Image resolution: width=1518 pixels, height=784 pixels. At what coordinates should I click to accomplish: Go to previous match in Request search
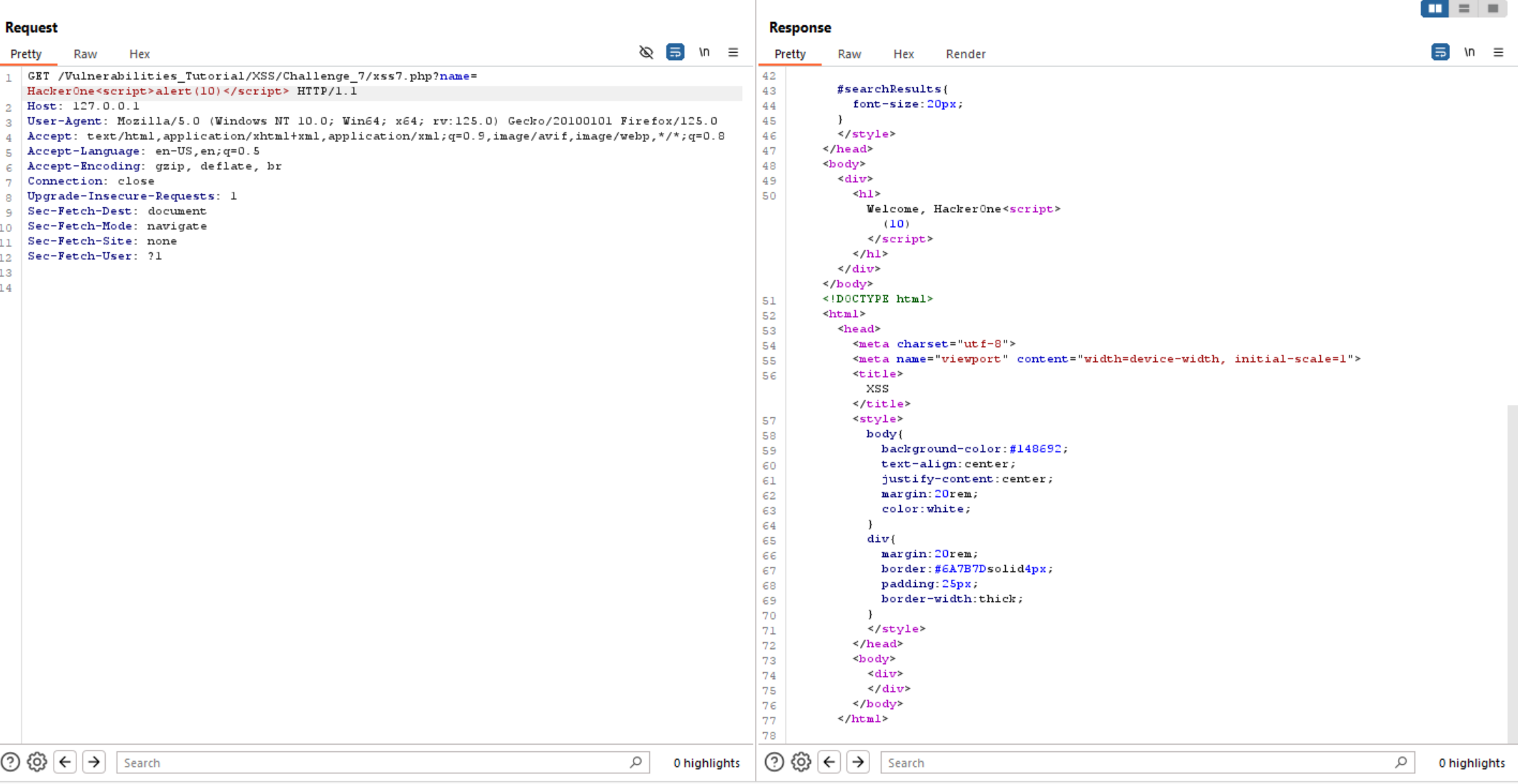[65, 763]
